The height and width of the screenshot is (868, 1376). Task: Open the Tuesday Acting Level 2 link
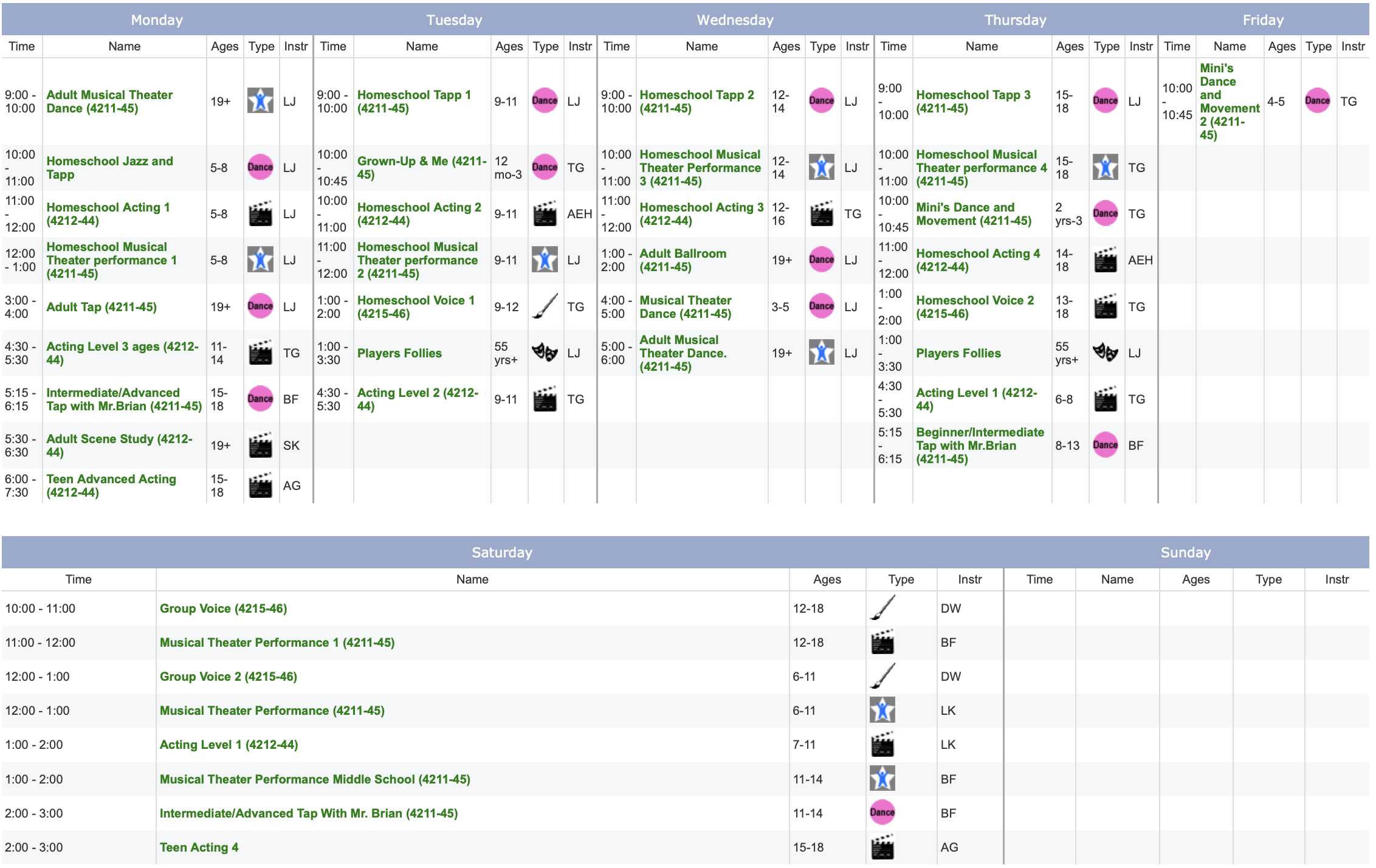tap(418, 399)
